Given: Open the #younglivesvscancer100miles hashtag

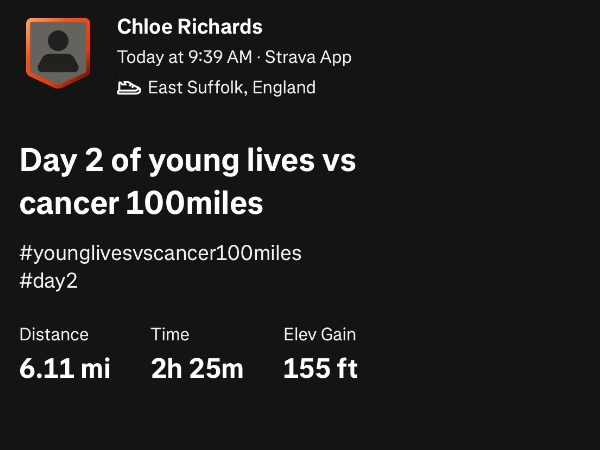Looking at the screenshot, I should (160, 253).
